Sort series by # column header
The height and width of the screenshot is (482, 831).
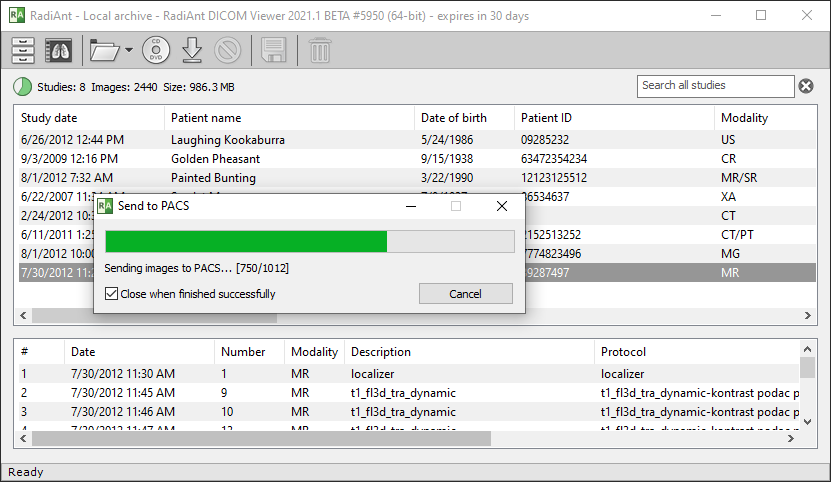(x=39, y=352)
